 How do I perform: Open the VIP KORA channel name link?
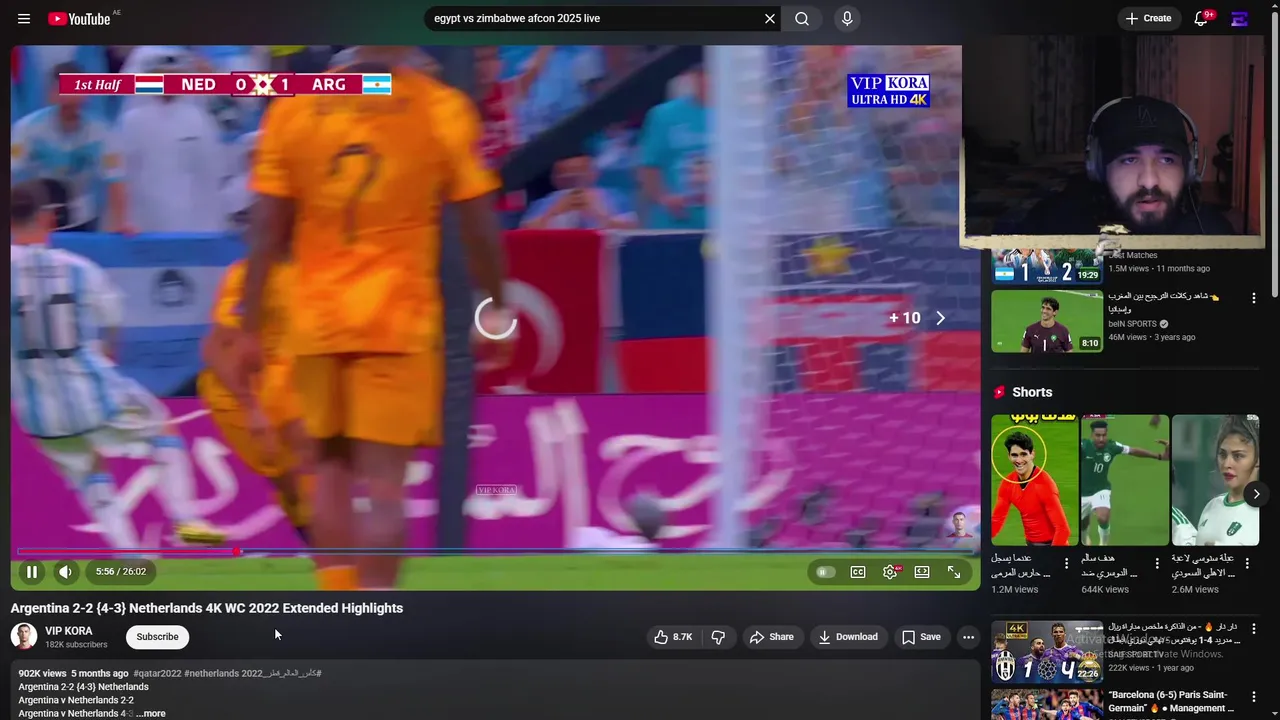coord(69,631)
